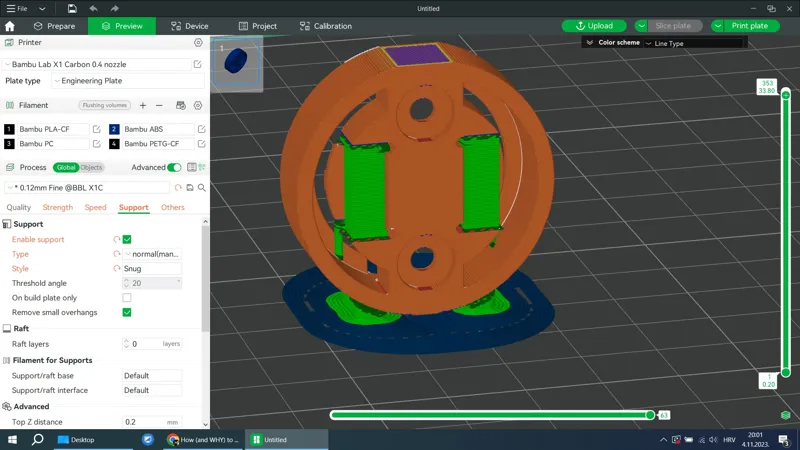Open the dropdown arrow beside Slice plate
The image size is (800, 450).
(641, 26)
